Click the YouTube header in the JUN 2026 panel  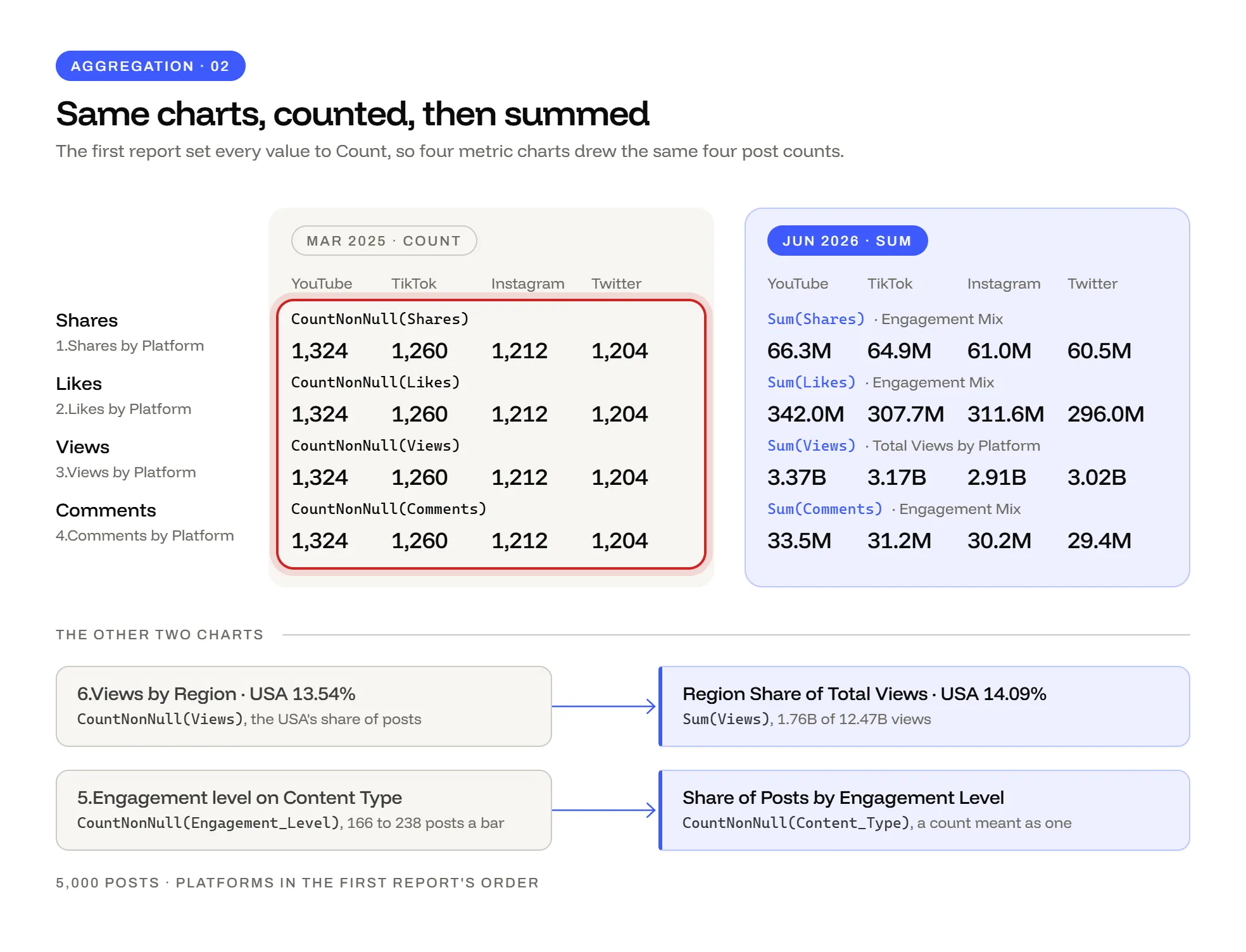(x=798, y=284)
